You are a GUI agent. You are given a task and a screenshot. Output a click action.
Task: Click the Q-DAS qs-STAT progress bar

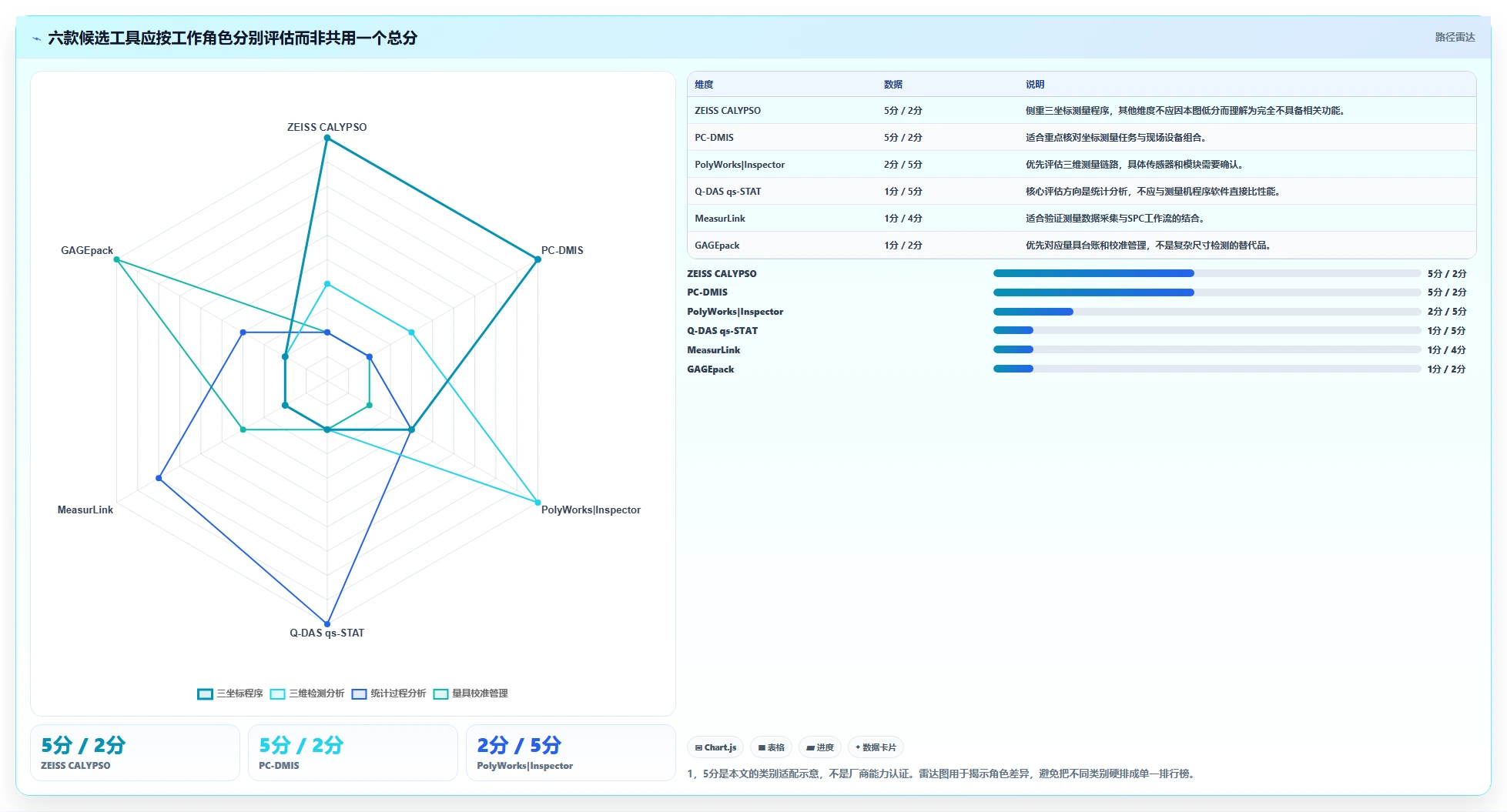[1207, 331]
